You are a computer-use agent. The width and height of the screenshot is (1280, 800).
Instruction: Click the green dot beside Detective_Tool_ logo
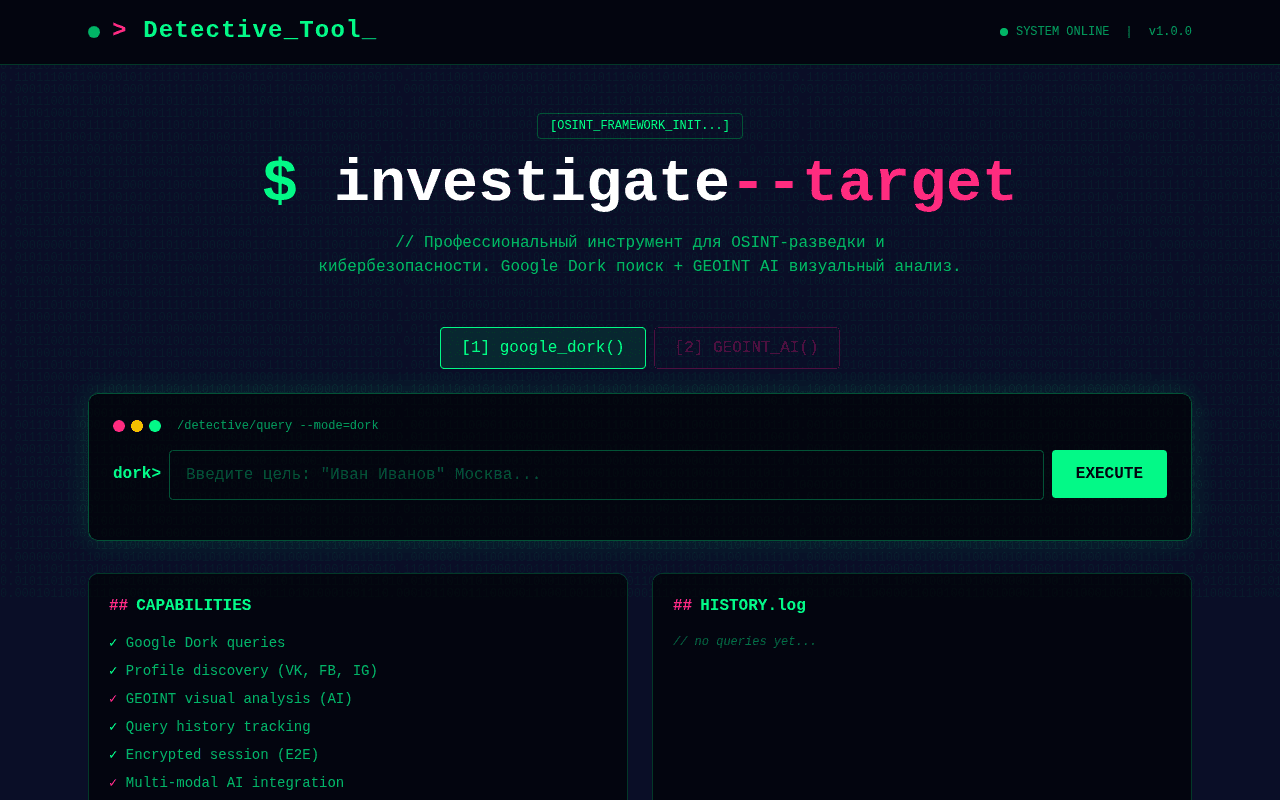click(x=94, y=32)
